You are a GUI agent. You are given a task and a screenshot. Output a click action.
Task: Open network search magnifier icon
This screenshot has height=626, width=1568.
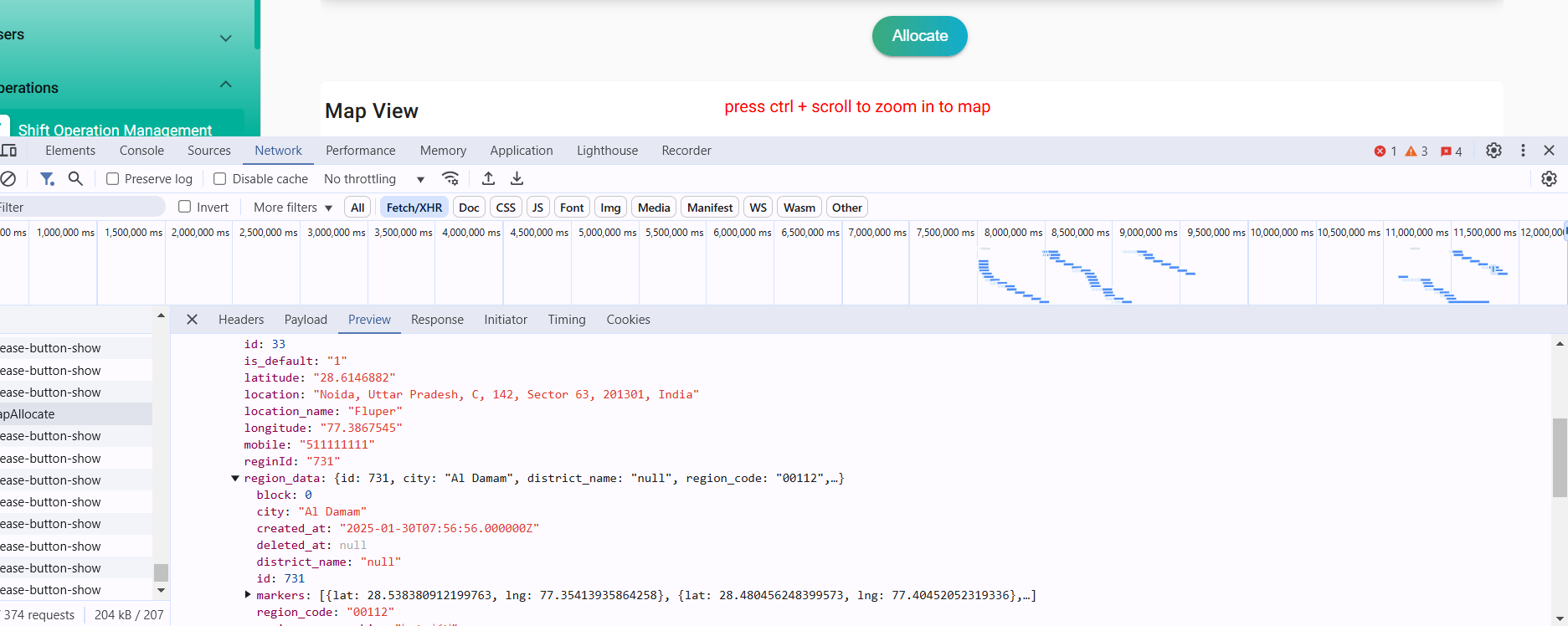point(75,179)
